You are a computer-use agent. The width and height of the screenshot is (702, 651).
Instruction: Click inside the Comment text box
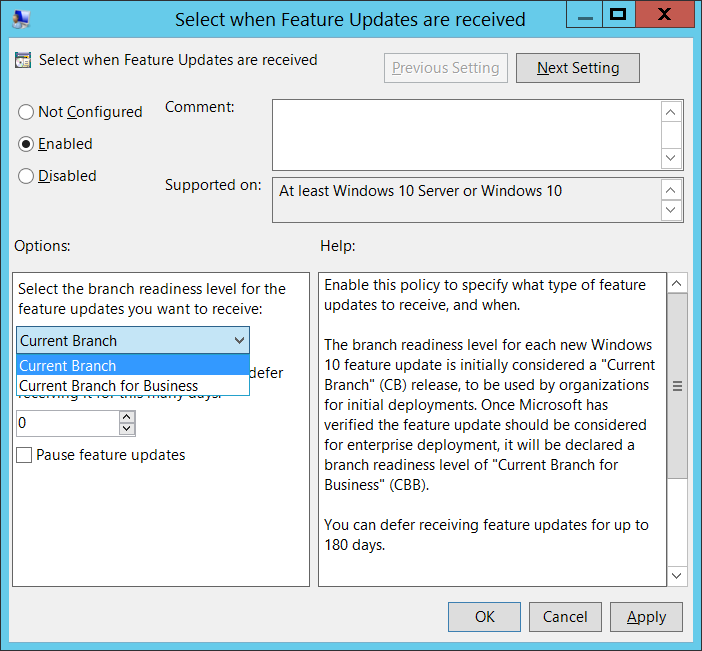[465, 134]
